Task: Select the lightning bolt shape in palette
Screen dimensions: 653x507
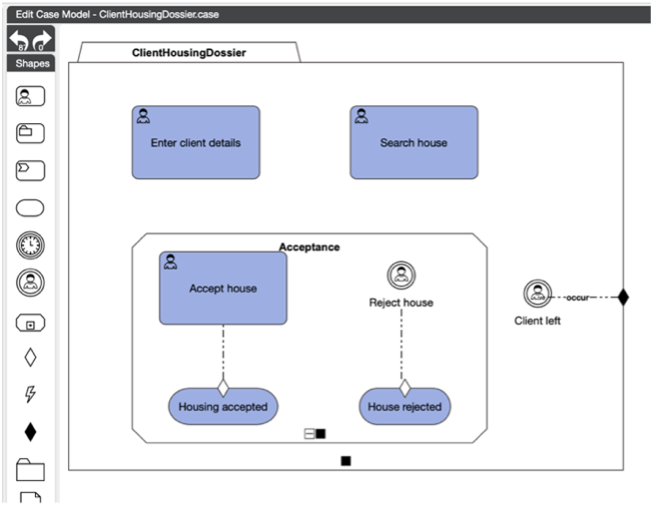Action: pos(30,394)
